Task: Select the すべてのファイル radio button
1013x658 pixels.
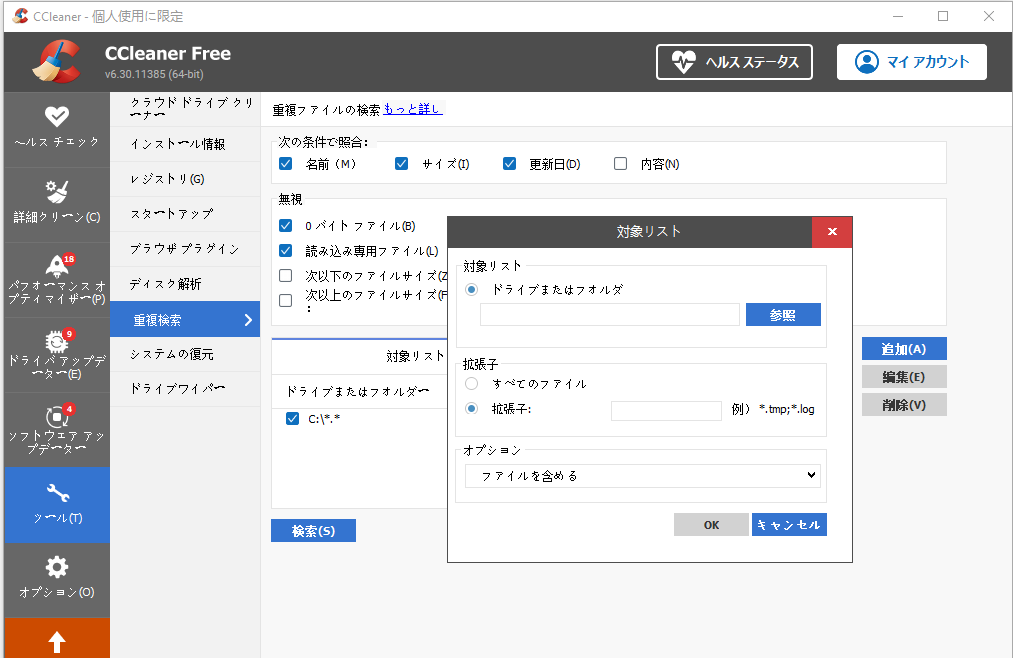Action: pyautogui.click(x=472, y=384)
